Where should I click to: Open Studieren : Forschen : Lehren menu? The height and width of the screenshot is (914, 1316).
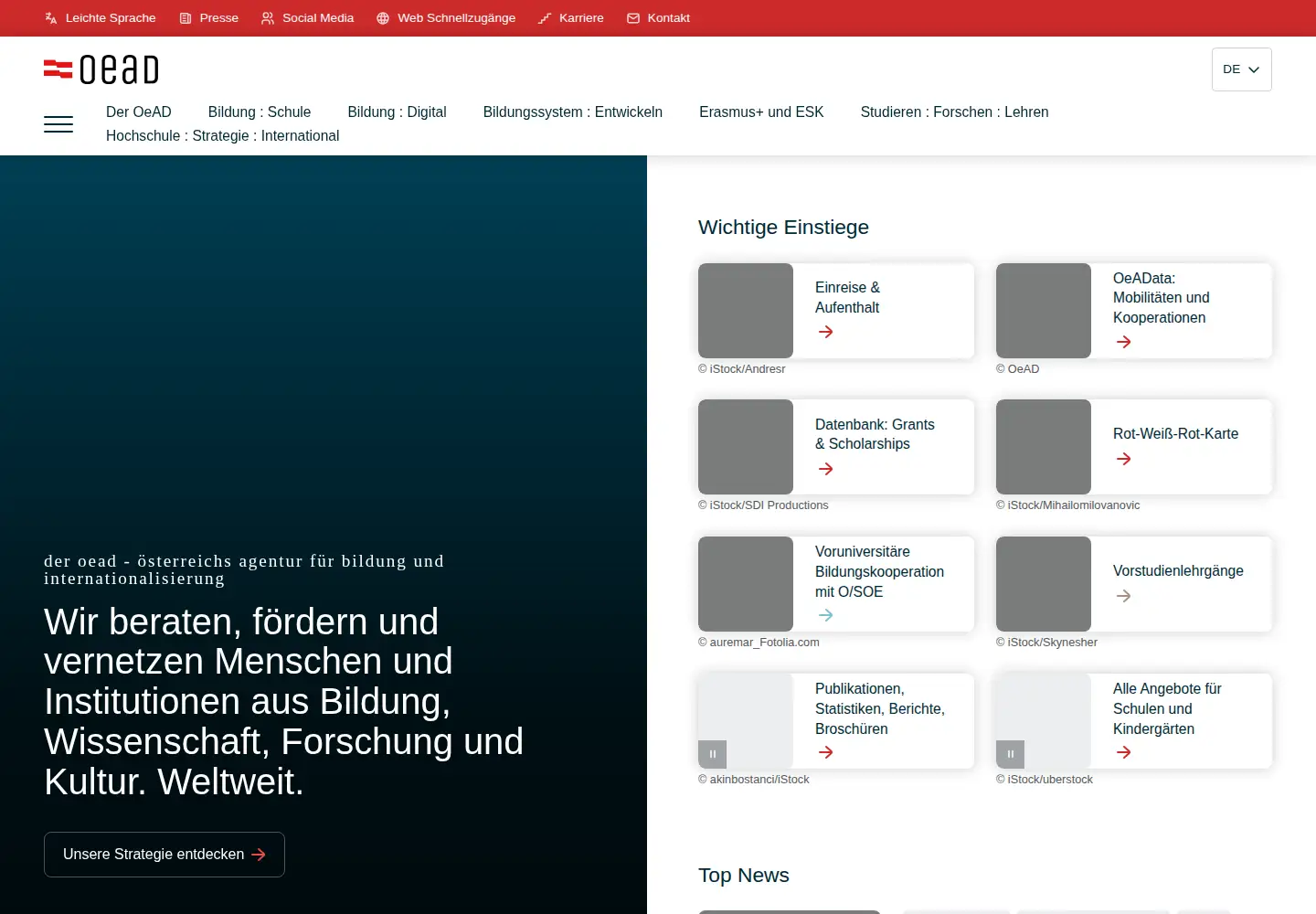click(x=954, y=112)
